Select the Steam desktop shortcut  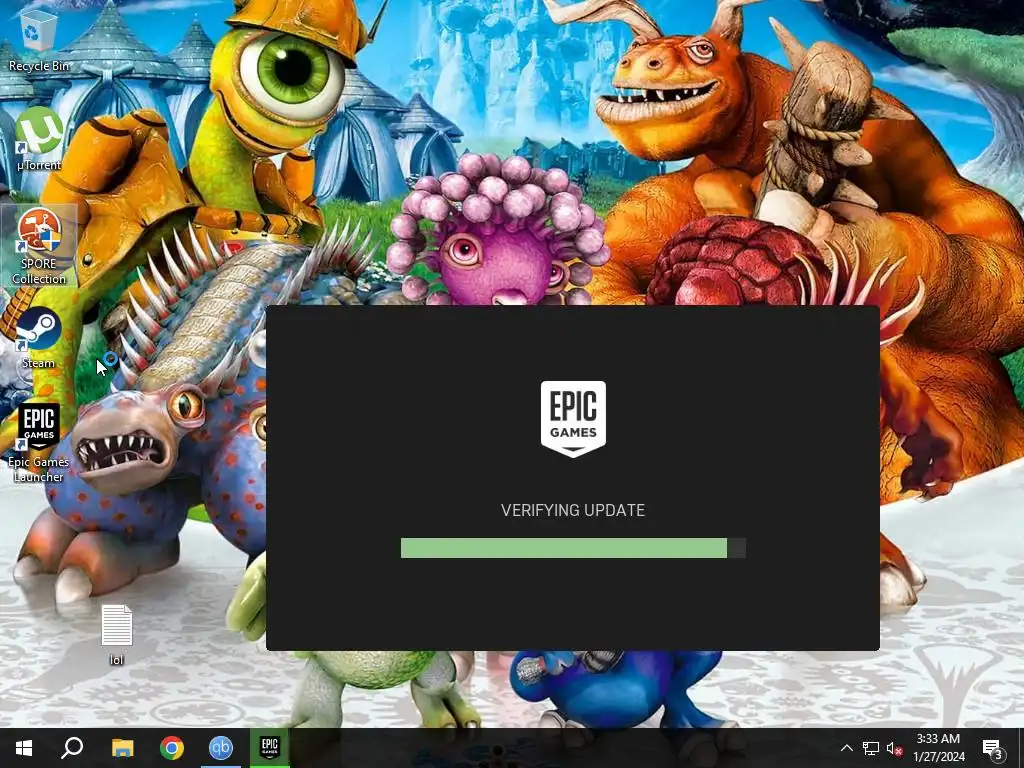point(39,338)
